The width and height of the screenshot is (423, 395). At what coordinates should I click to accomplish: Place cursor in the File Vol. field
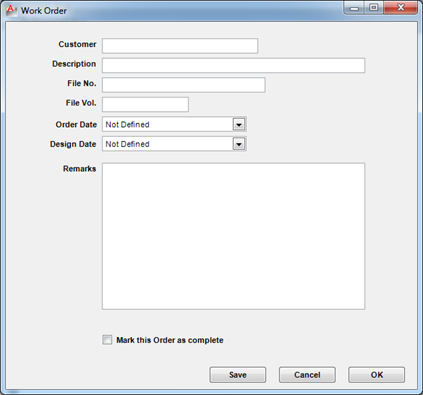[x=145, y=104]
